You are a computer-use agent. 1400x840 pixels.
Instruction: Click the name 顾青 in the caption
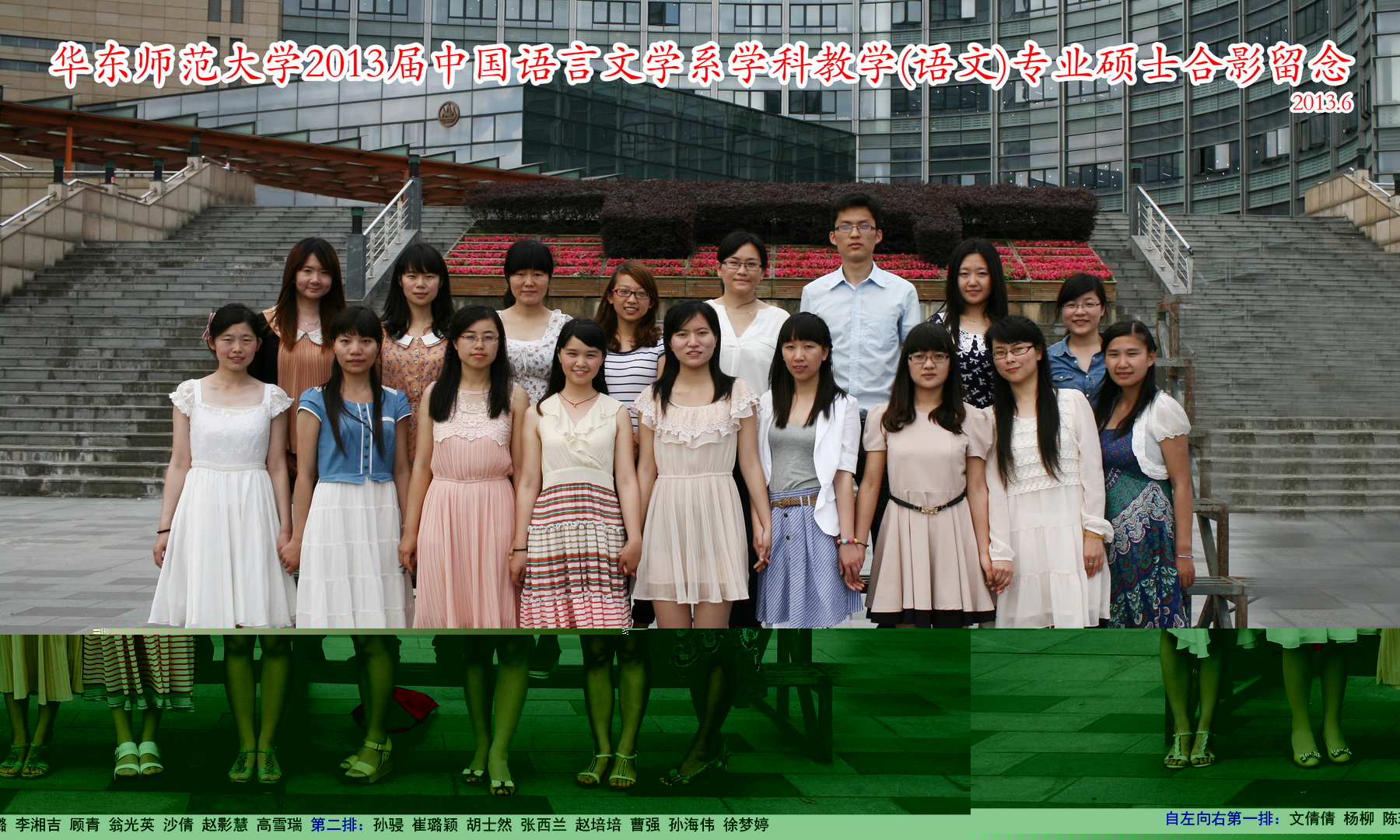tap(85, 825)
